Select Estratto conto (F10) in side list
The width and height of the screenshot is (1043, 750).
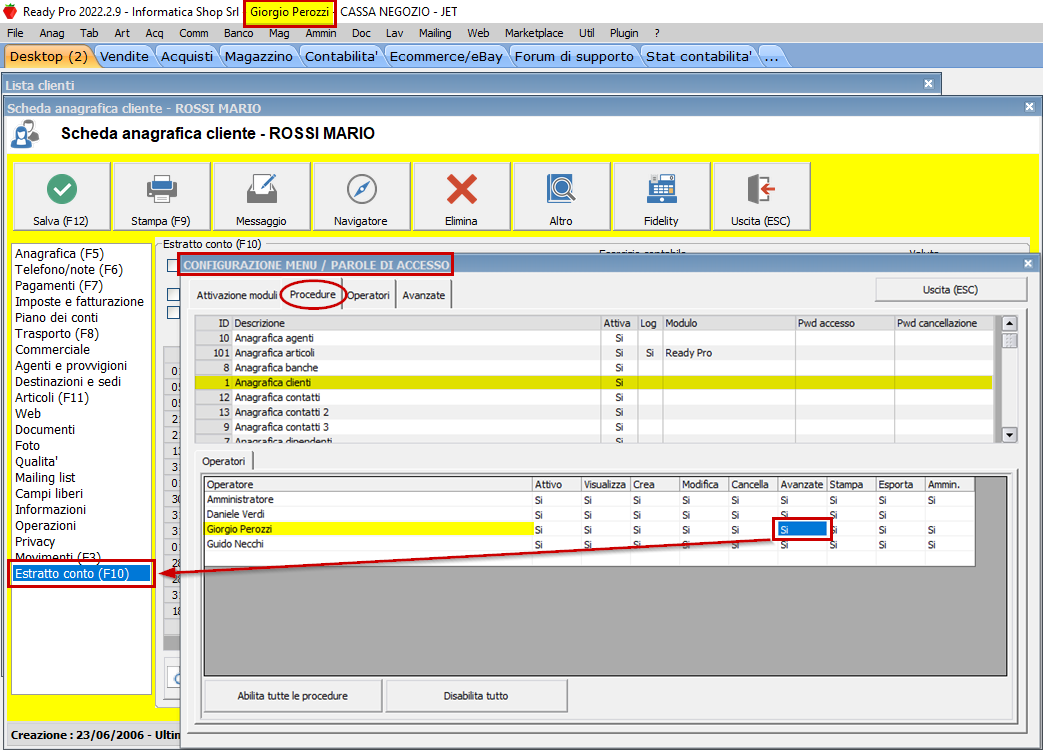point(81,573)
